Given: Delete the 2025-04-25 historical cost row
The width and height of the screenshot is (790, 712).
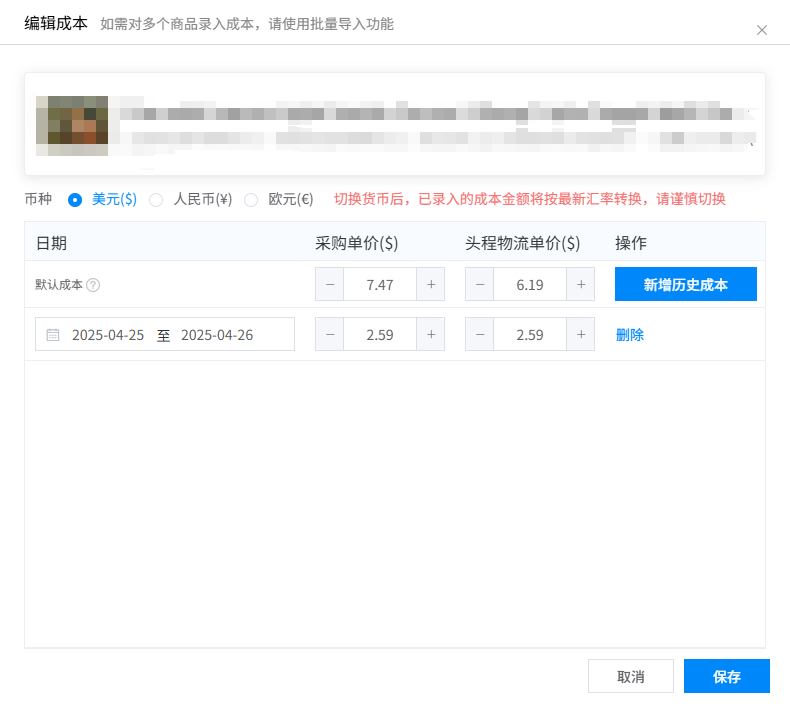Looking at the screenshot, I should [x=630, y=335].
